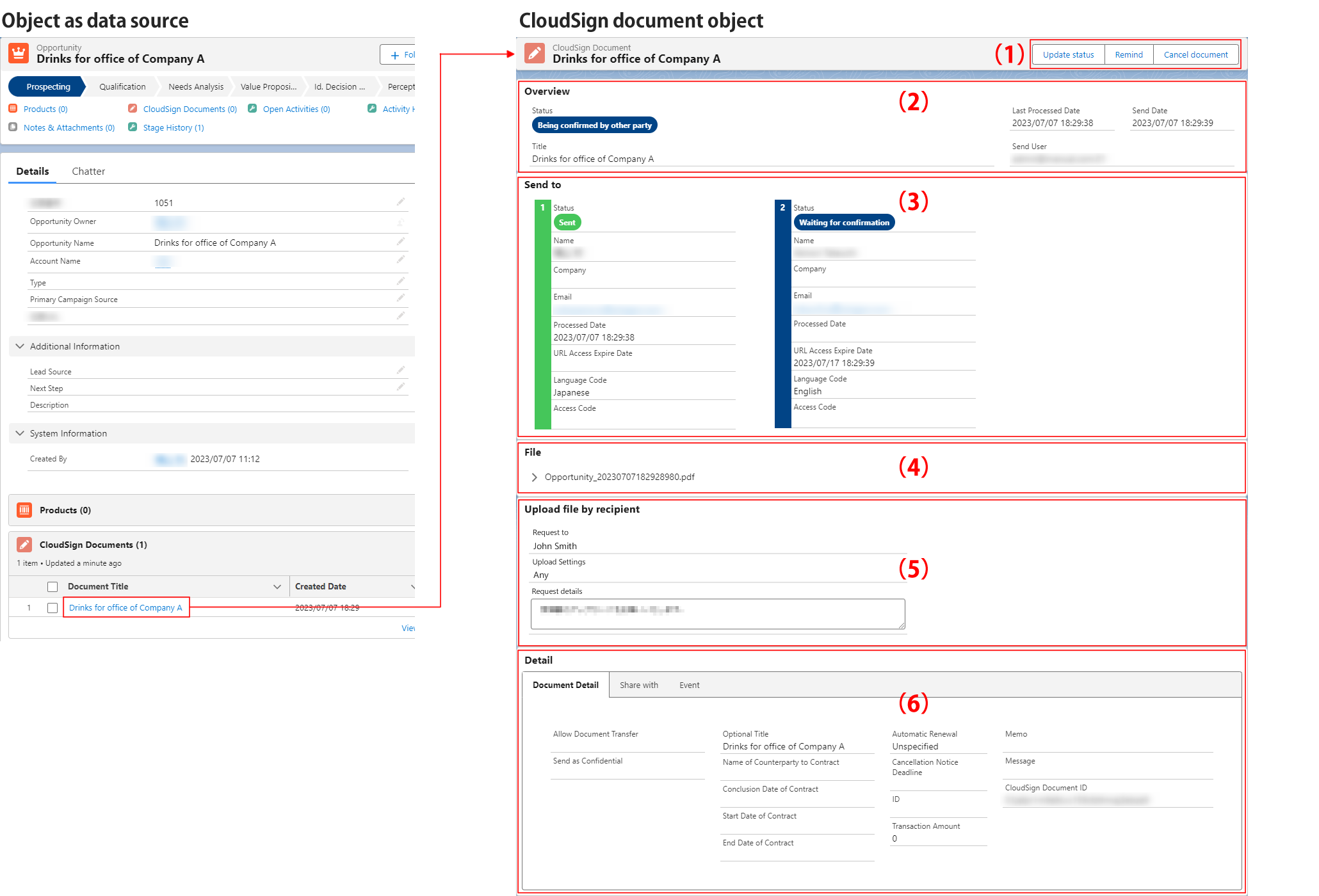Edit Type field with pencil icon

point(400,282)
